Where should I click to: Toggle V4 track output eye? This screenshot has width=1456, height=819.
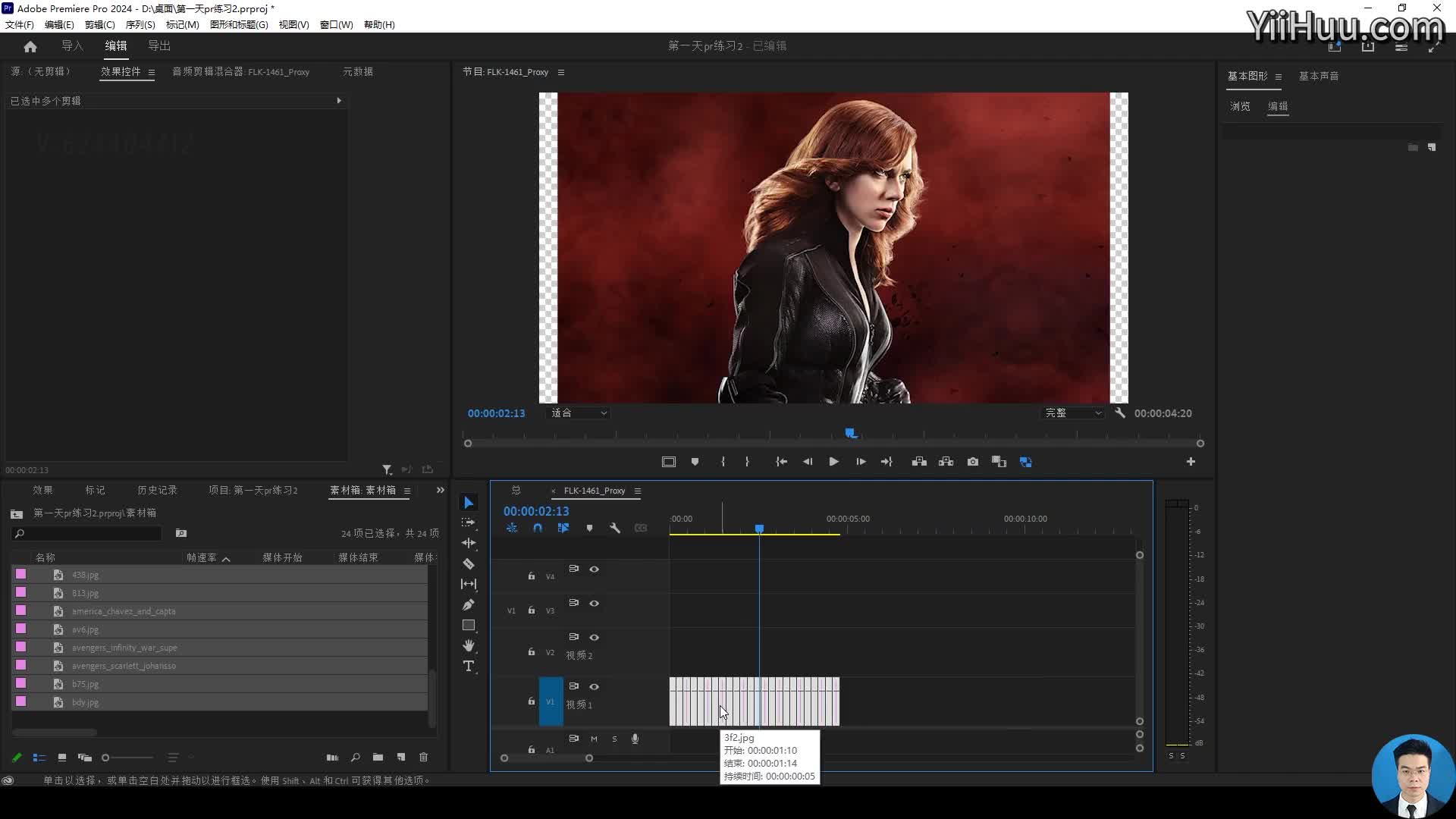(x=595, y=569)
